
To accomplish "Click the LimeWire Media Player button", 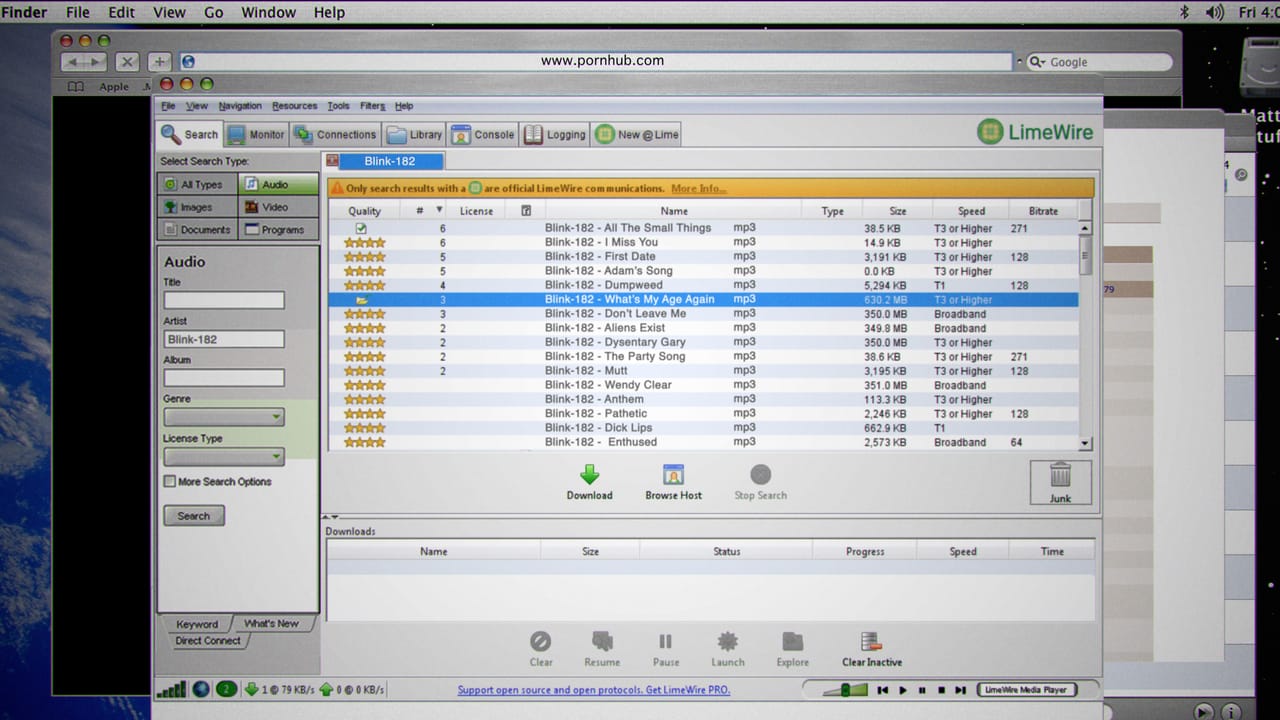I will [1026, 690].
